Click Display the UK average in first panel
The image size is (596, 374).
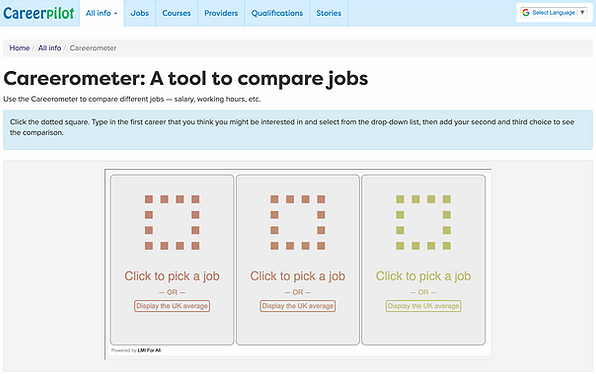click(x=172, y=306)
